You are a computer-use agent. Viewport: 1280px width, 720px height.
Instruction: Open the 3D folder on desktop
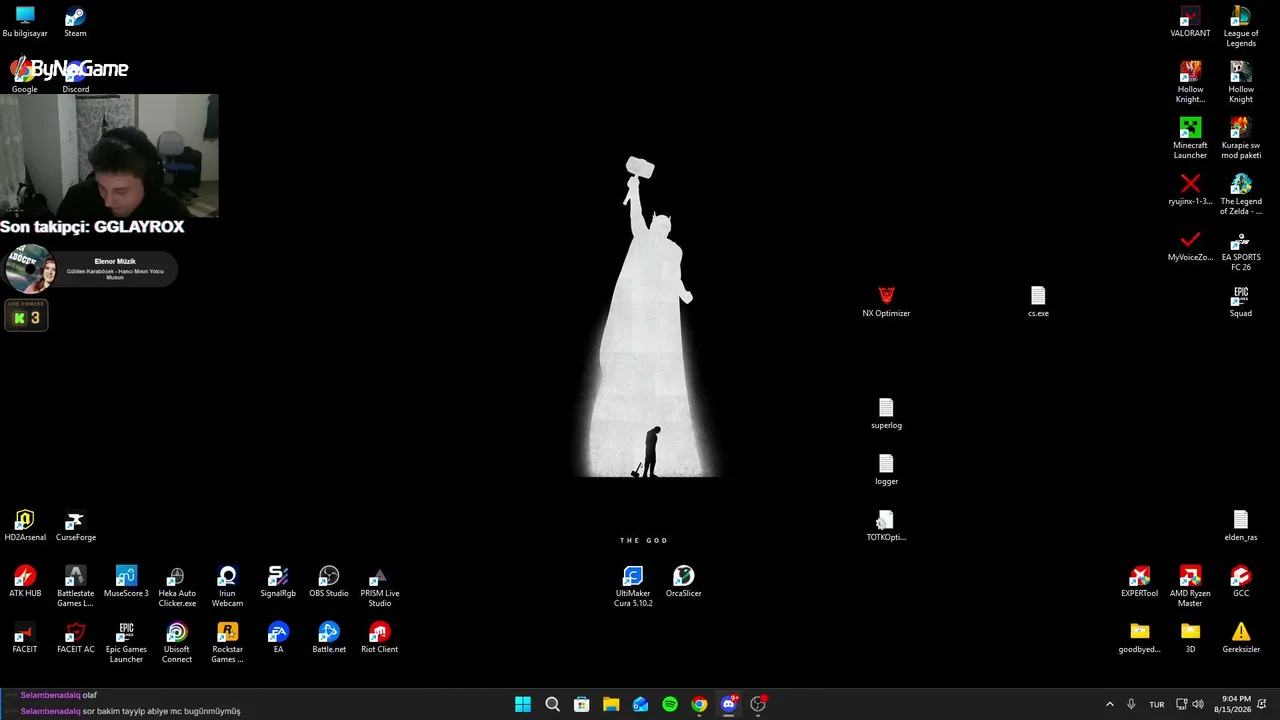[x=1190, y=638]
